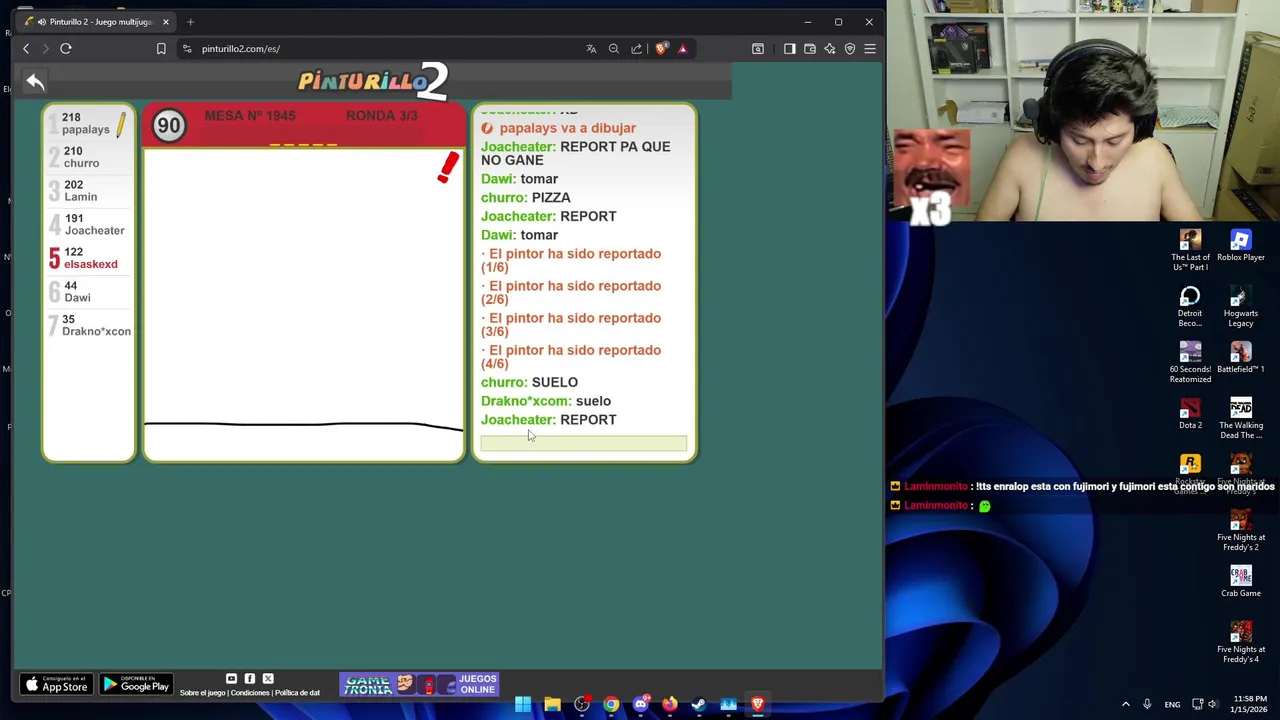Click player 'Drakno*xcon' in the scoreboard
Viewport: 1280px width, 720px height.
pyautogui.click(x=89, y=325)
